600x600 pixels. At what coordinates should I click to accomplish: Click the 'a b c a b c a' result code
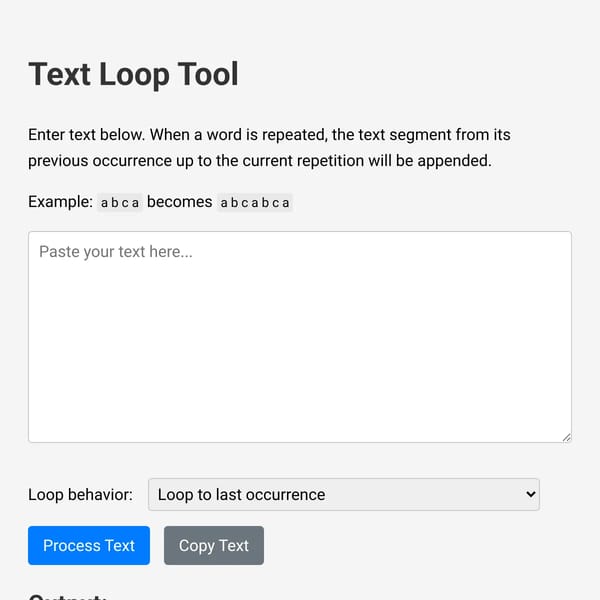pos(255,202)
